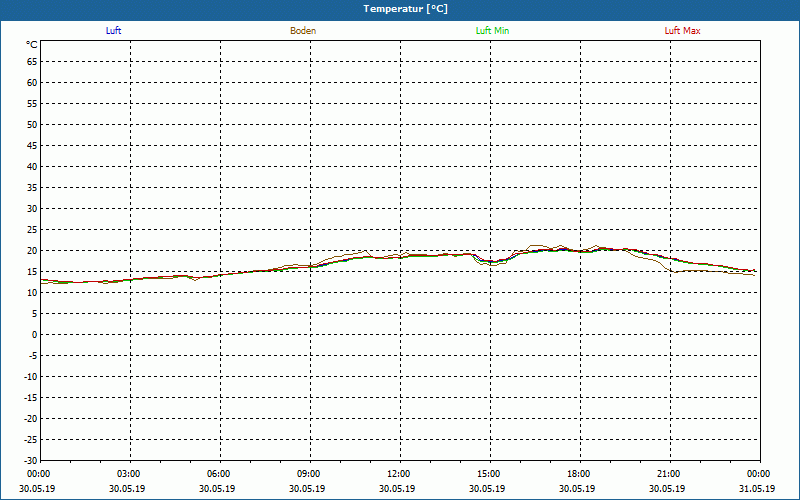Click the 12:00 time axis label
This screenshot has height=500, width=800.
(398, 474)
